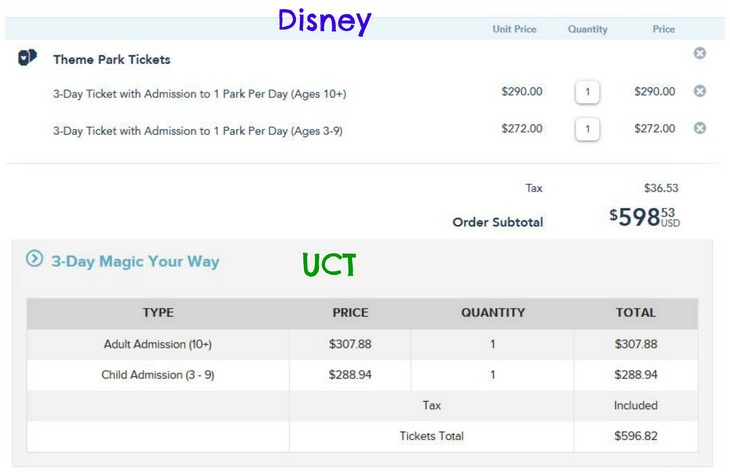Image resolution: width=730 pixels, height=474 pixels.
Task: Click the Unit Price column header
Action: (514, 29)
